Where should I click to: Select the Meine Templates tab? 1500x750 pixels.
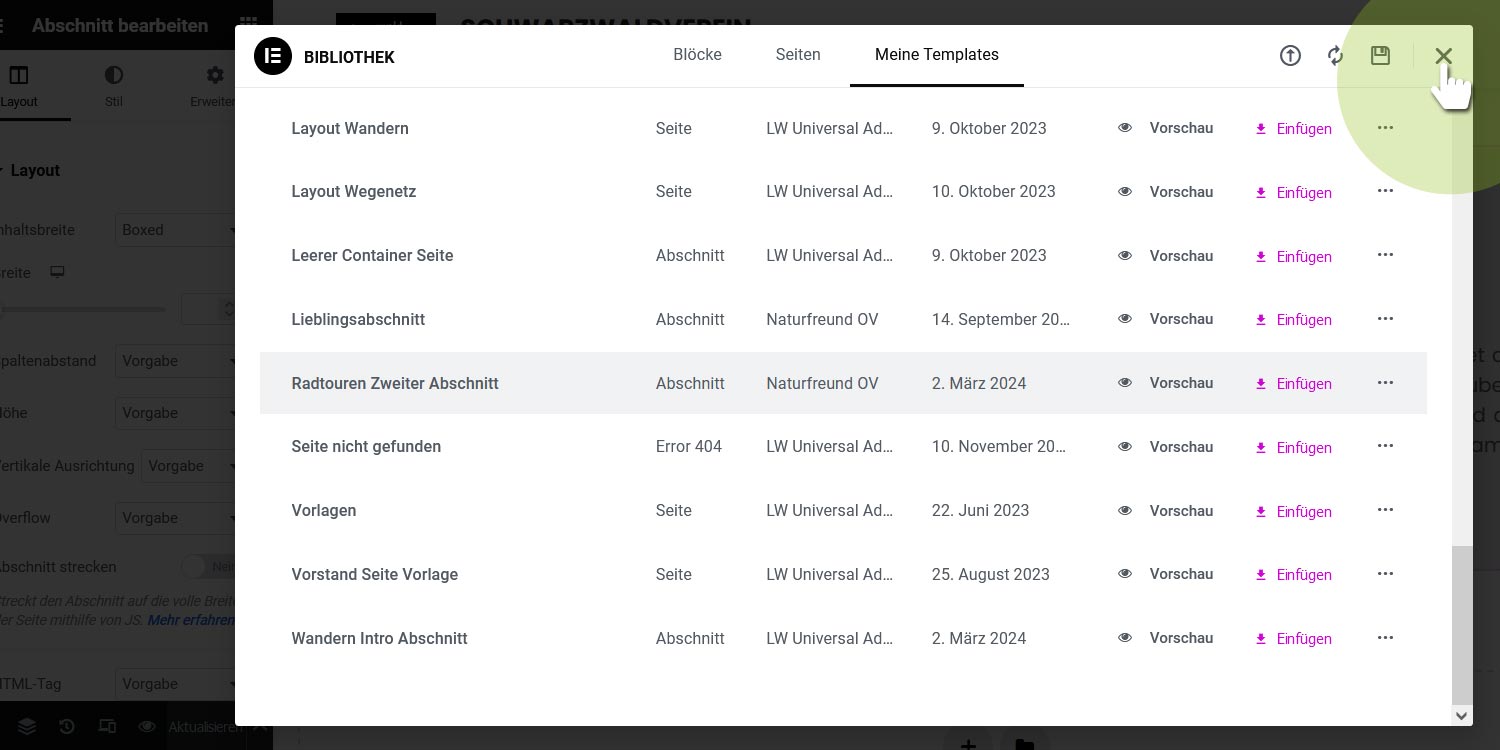click(937, 55)
